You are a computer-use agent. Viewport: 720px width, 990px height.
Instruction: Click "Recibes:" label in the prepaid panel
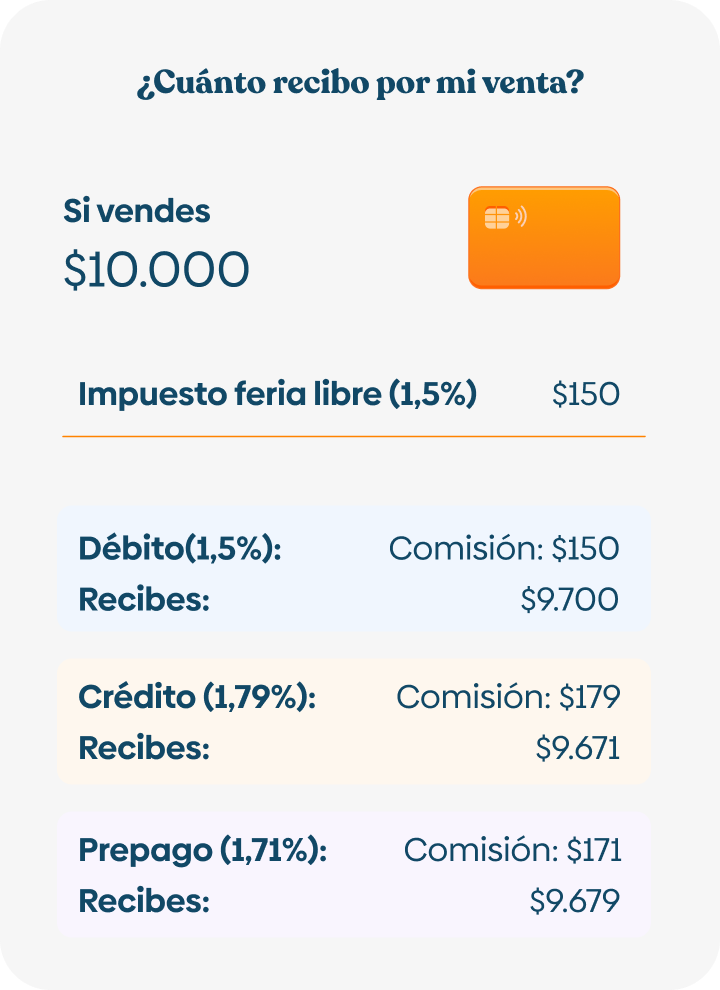144,901
